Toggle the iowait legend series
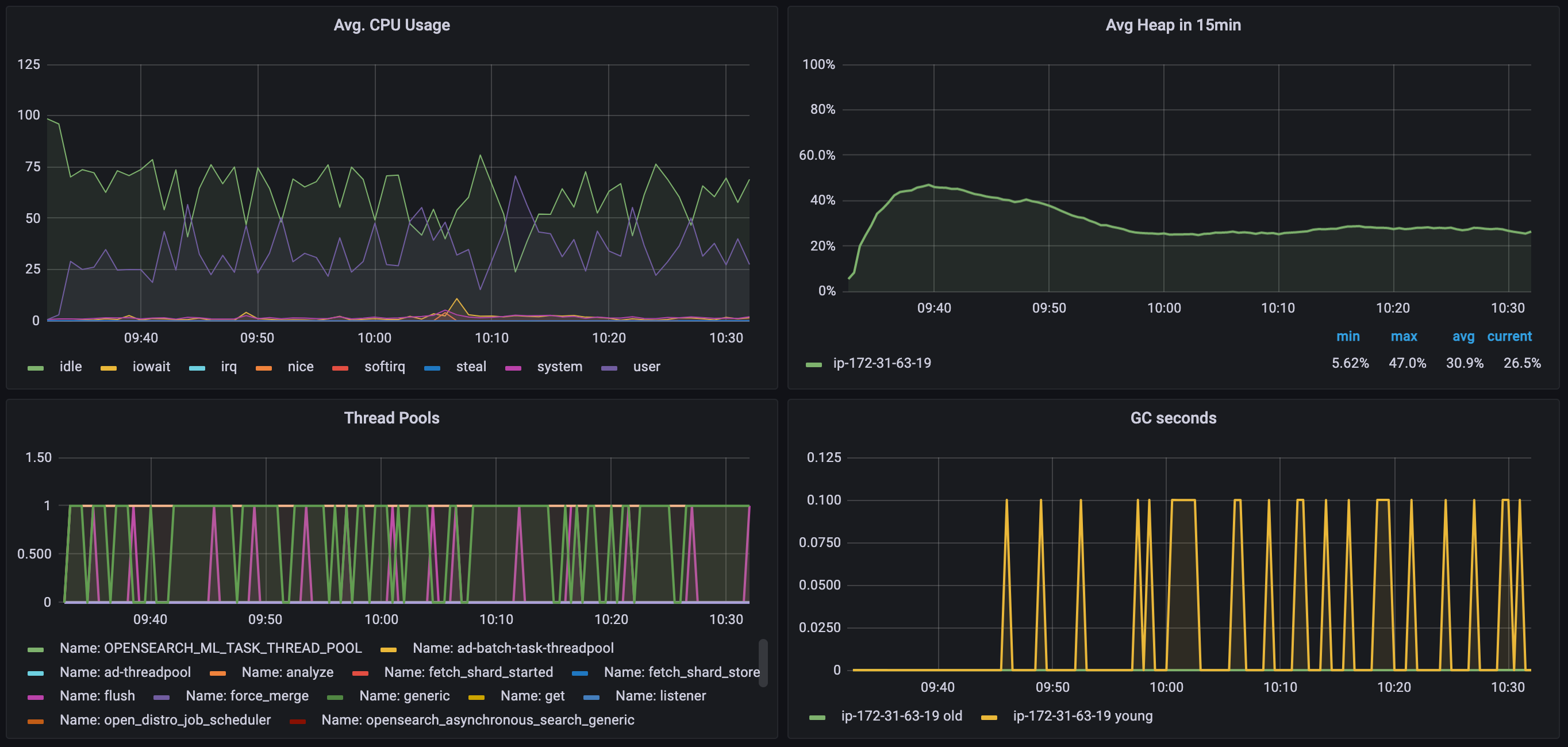Image resolution: width=1568 pixels, height=747 pixels. (x=151, y=367)
